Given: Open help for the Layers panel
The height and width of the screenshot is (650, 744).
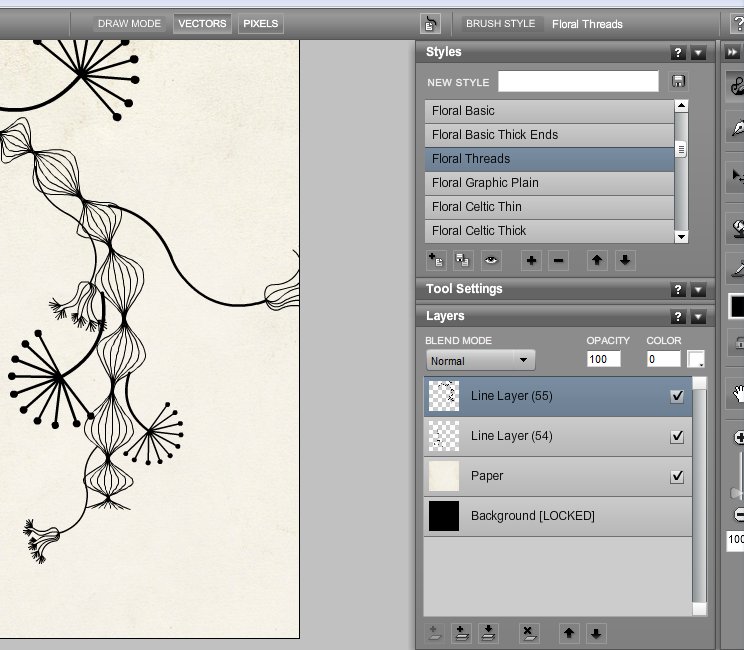Looking at the screenshot, I should (678, 317).
